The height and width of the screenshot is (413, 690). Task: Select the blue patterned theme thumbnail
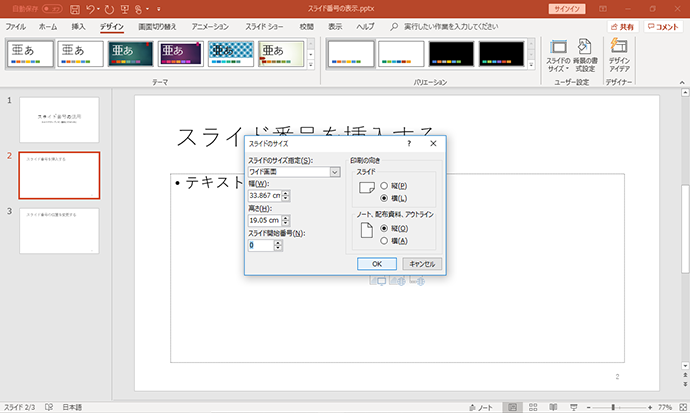pos(231,54)
